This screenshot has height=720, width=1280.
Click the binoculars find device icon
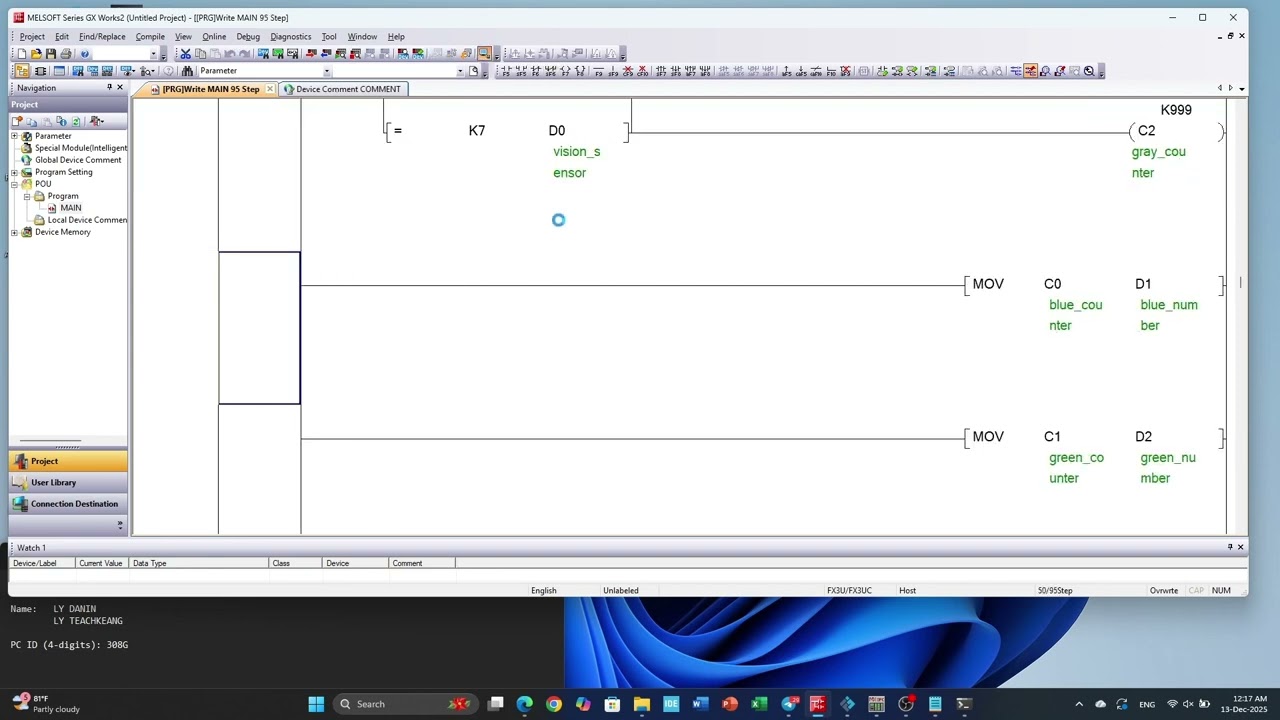[x=187, y=71]
